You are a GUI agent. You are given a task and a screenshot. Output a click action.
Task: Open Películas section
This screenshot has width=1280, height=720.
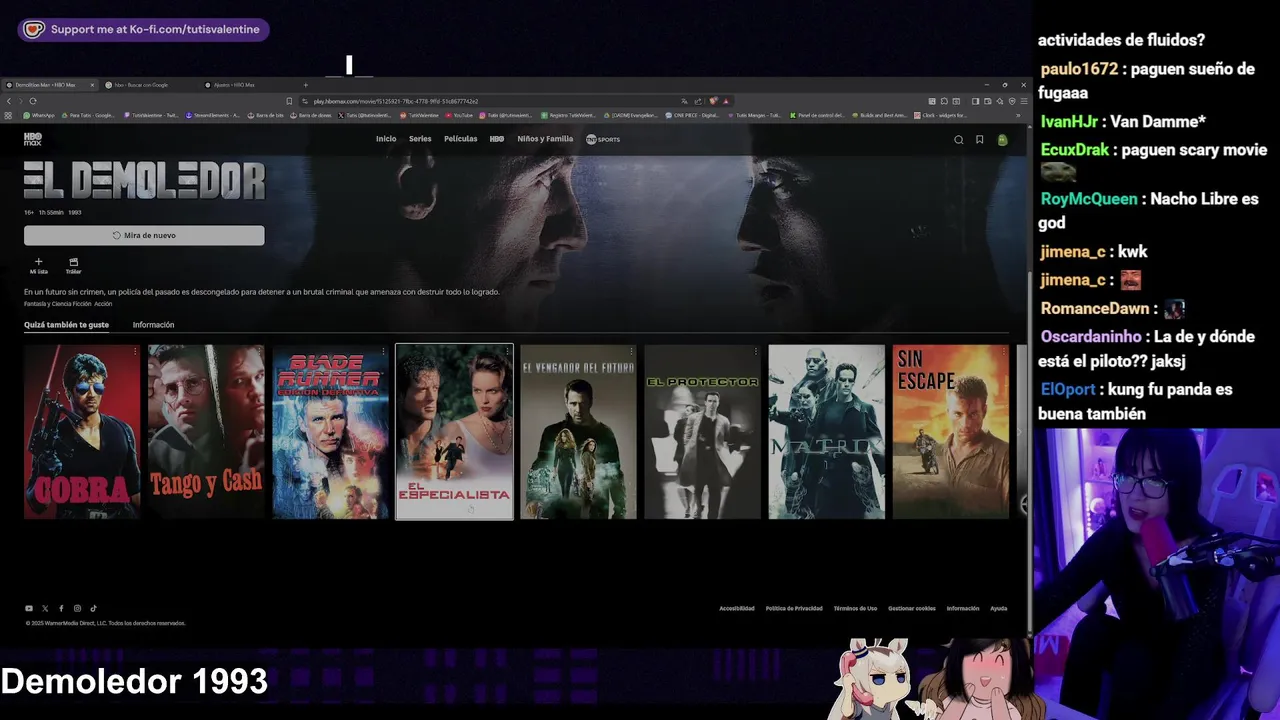pos(461,139)
